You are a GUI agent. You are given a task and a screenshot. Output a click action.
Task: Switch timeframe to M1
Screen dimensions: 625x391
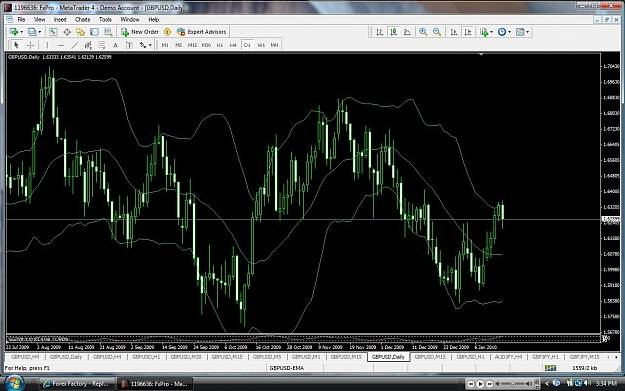click(x=165, y=45)
